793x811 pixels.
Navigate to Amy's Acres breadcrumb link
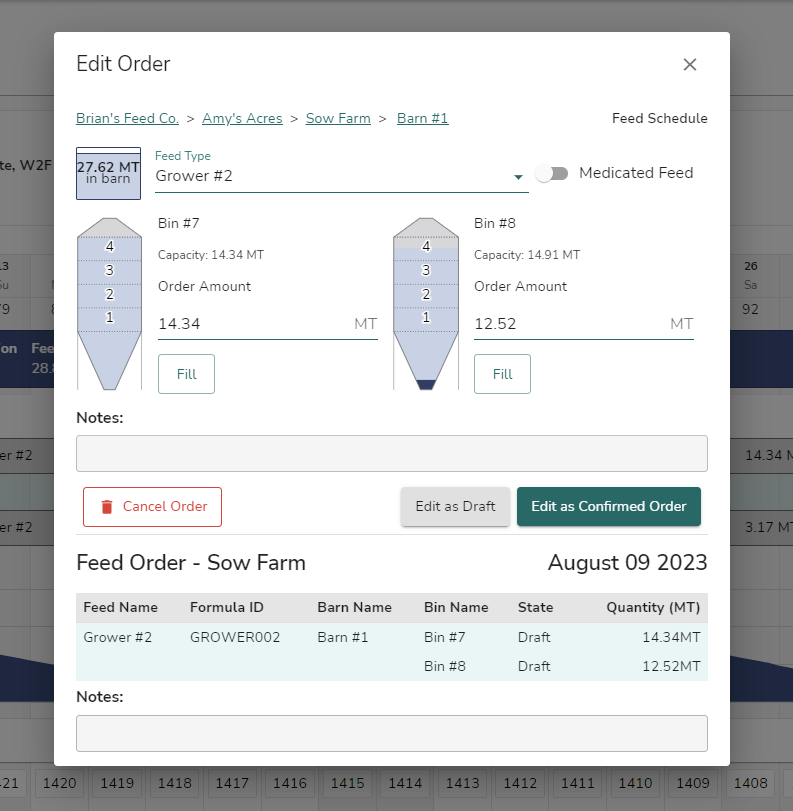pos(242,118)
